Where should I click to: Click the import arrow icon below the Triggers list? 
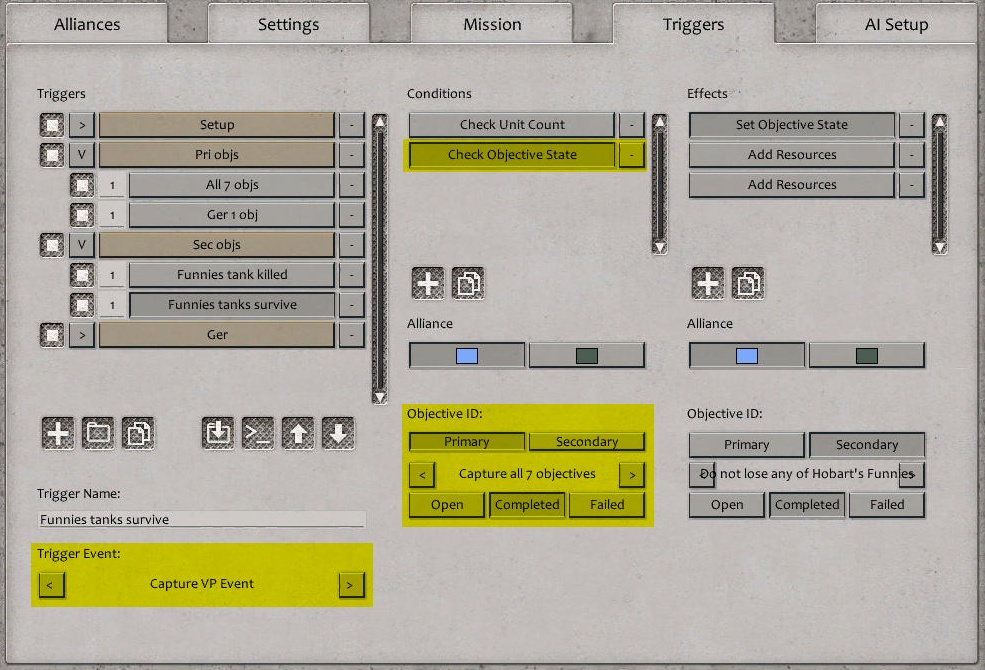[x=217, y=434]
